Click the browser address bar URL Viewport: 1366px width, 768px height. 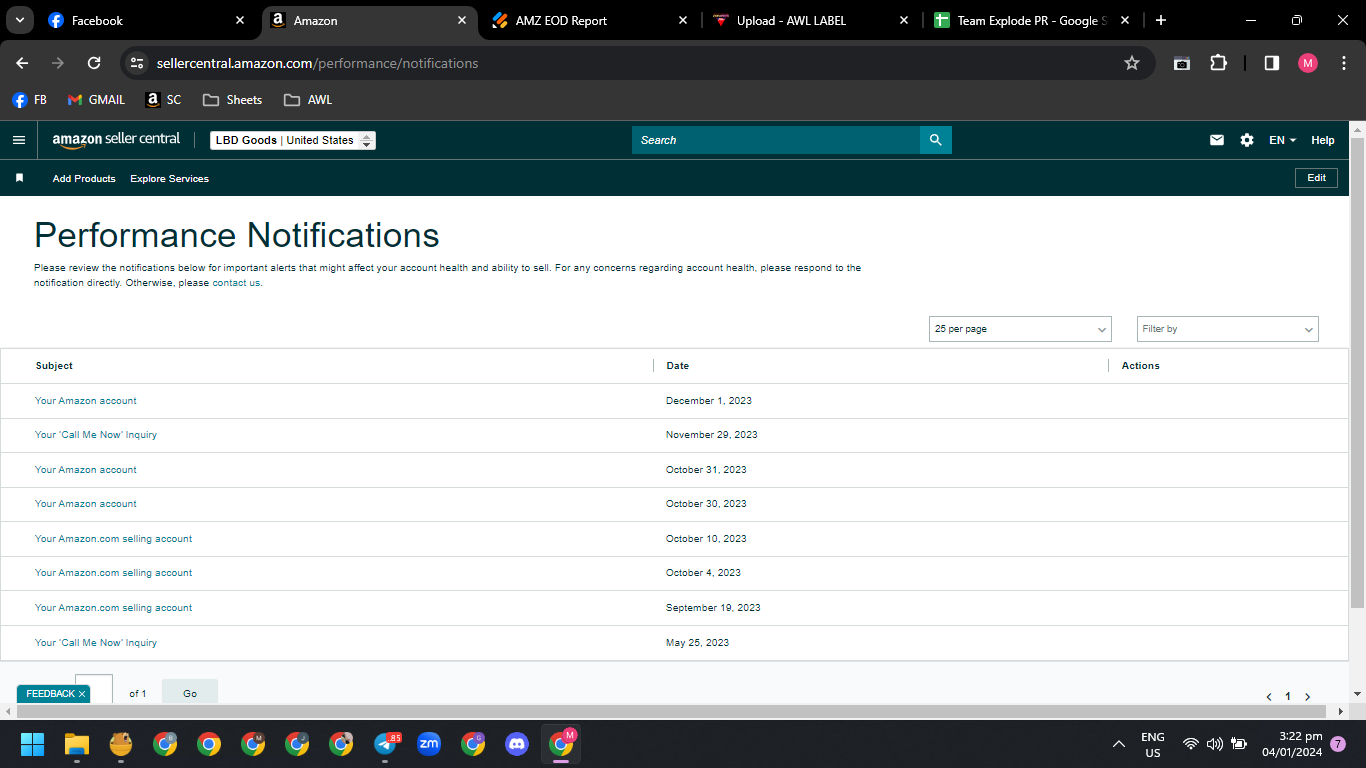[318, 63]
